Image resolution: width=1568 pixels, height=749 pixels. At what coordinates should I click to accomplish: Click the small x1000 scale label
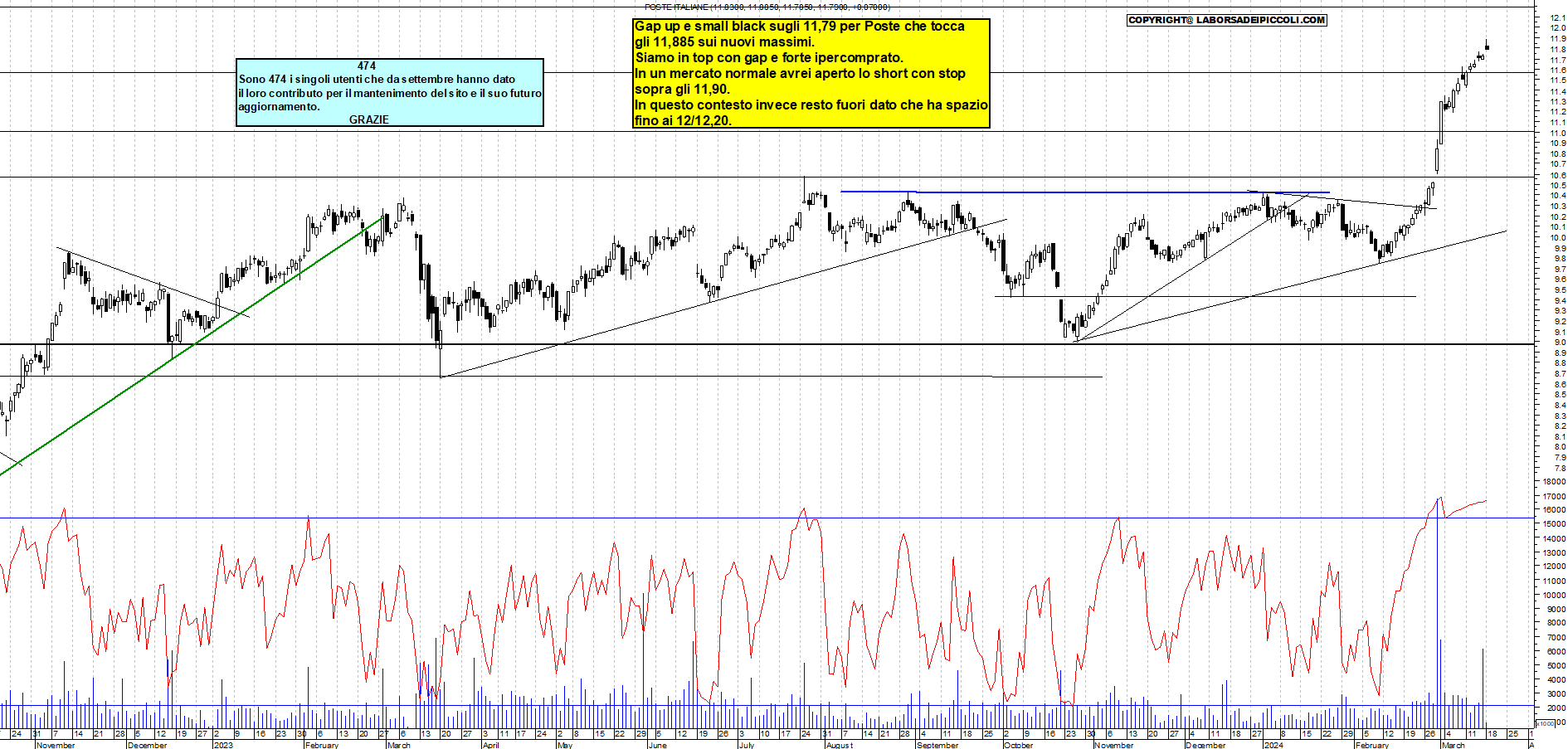(1546, 723)
